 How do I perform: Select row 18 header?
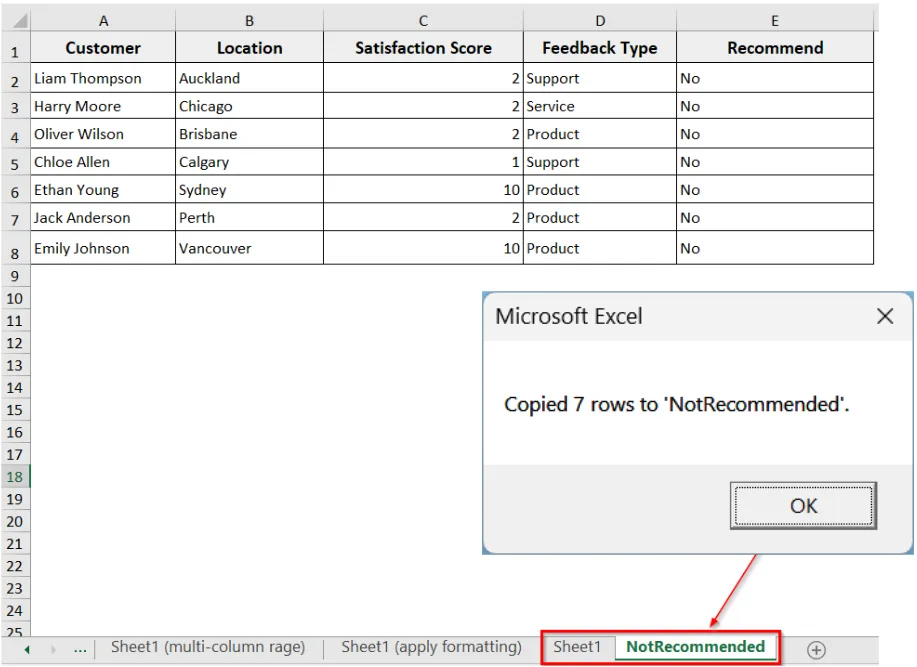click(15, 477)
